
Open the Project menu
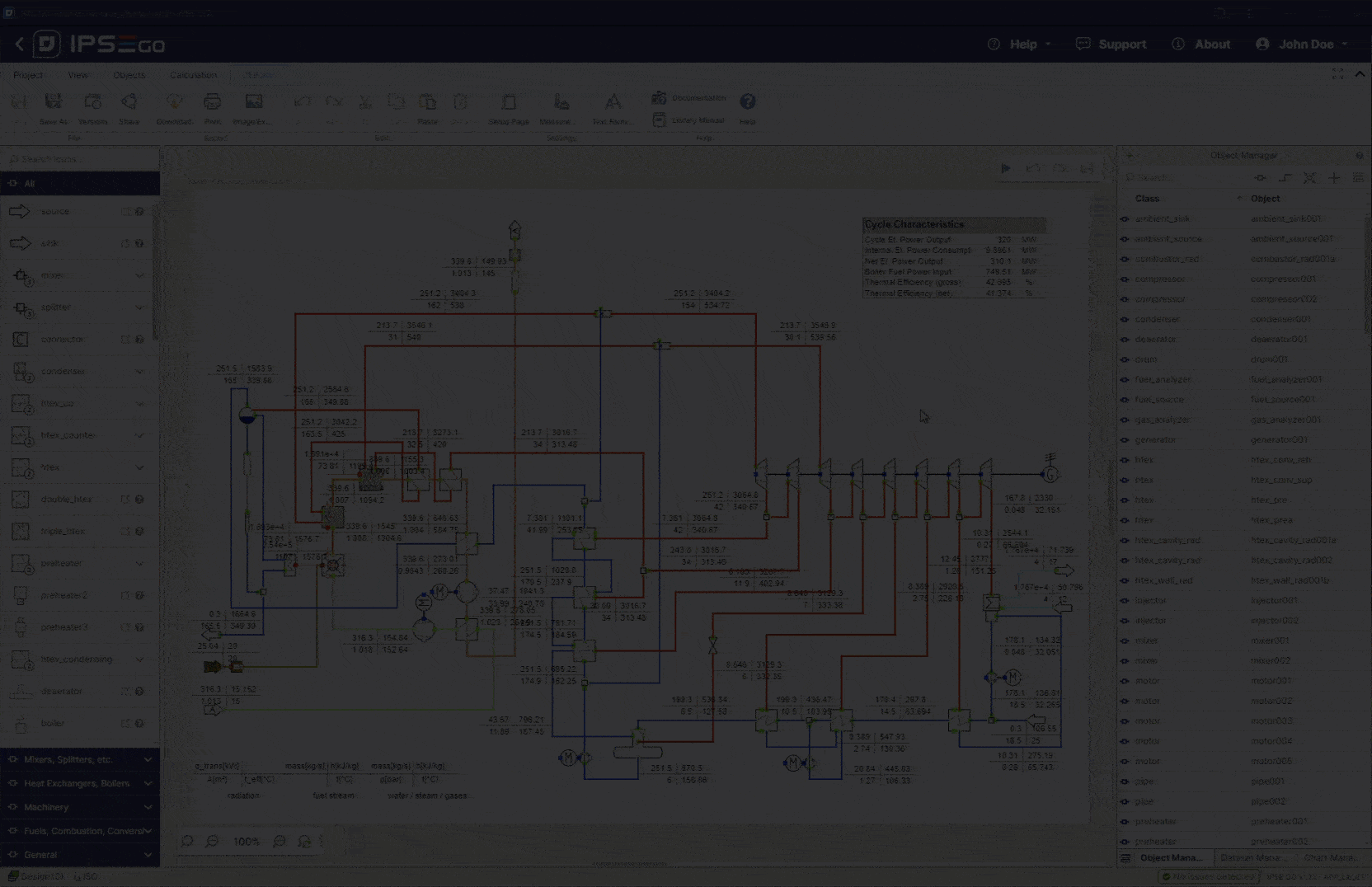28,74
